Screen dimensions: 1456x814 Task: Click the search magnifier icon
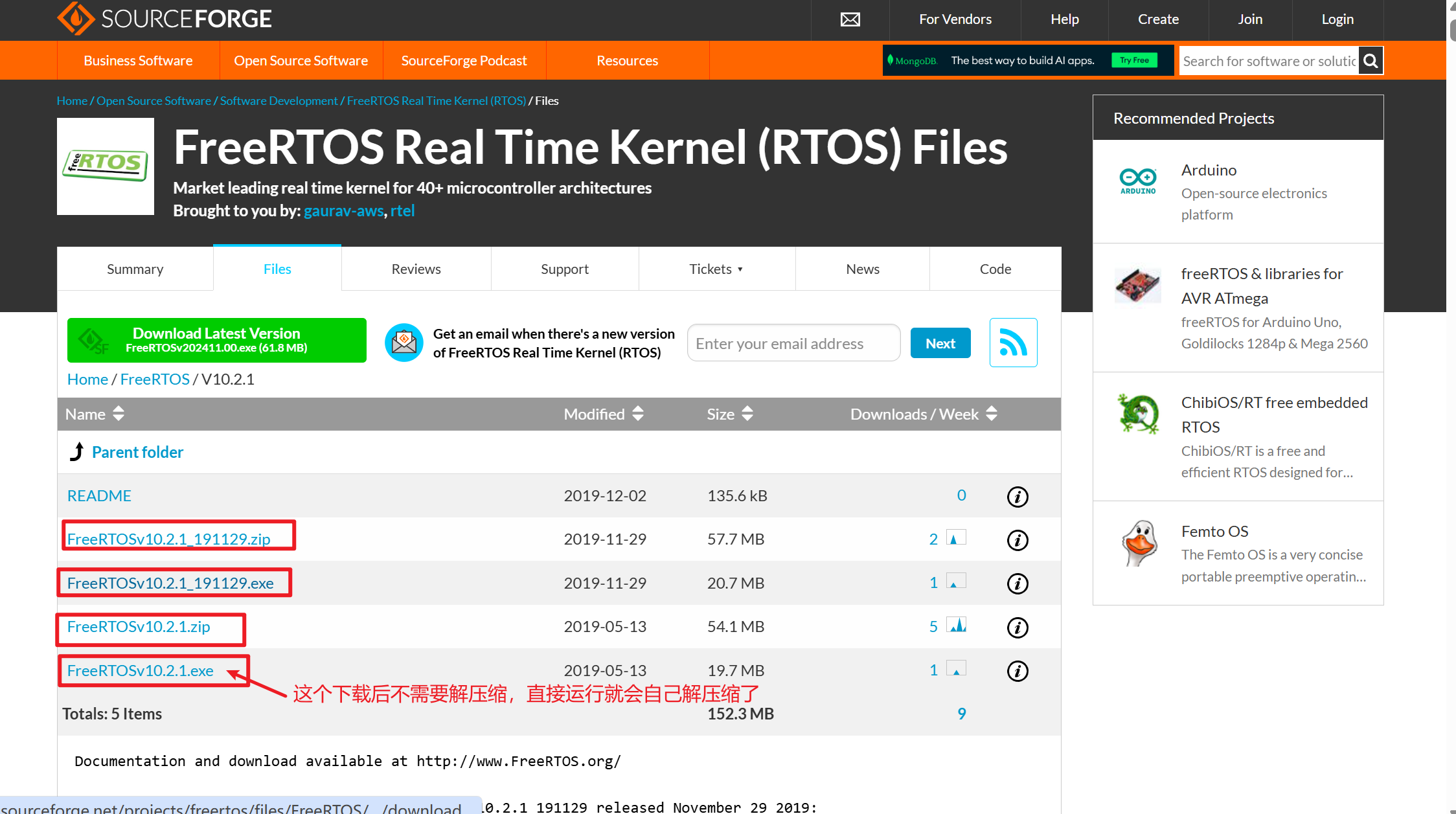(x=1371, y=60)
